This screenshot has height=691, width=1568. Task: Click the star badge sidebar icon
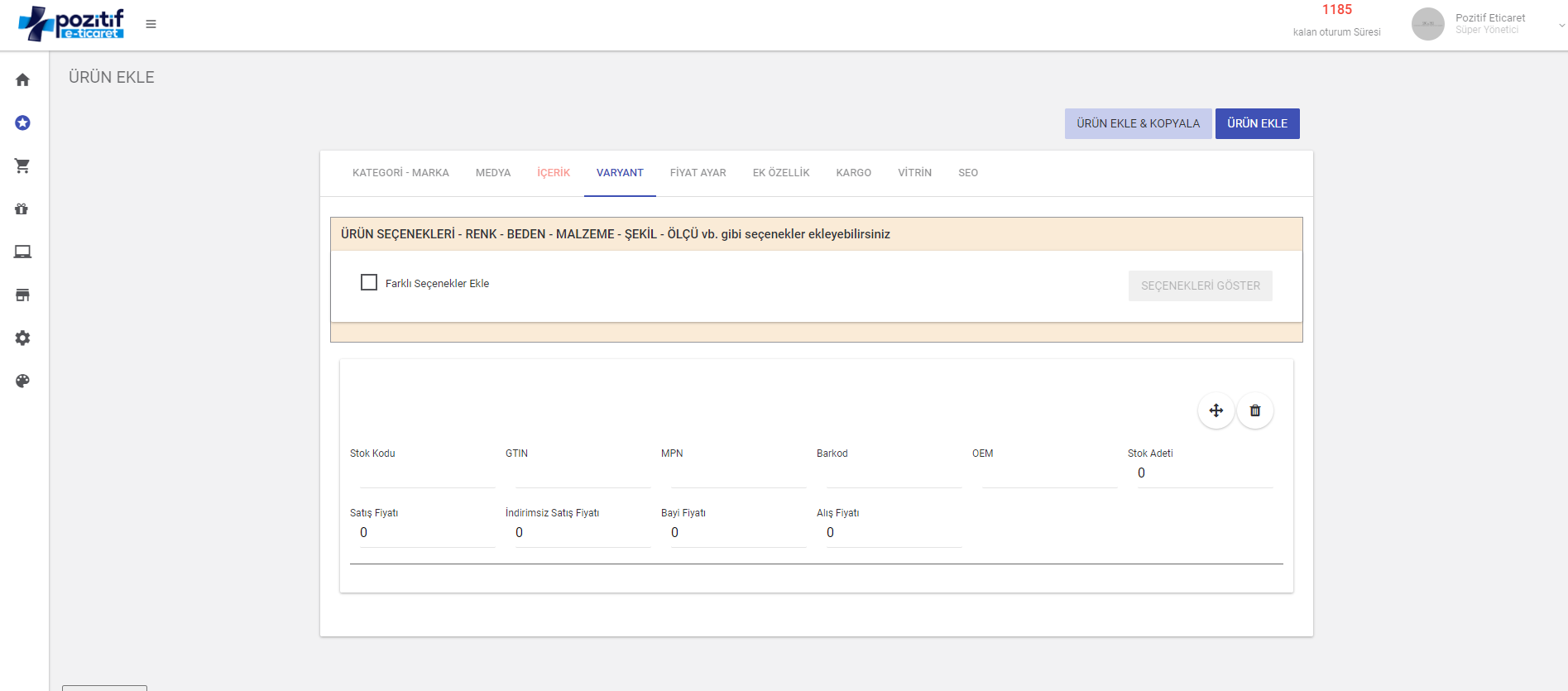click(x=22, y=123)
